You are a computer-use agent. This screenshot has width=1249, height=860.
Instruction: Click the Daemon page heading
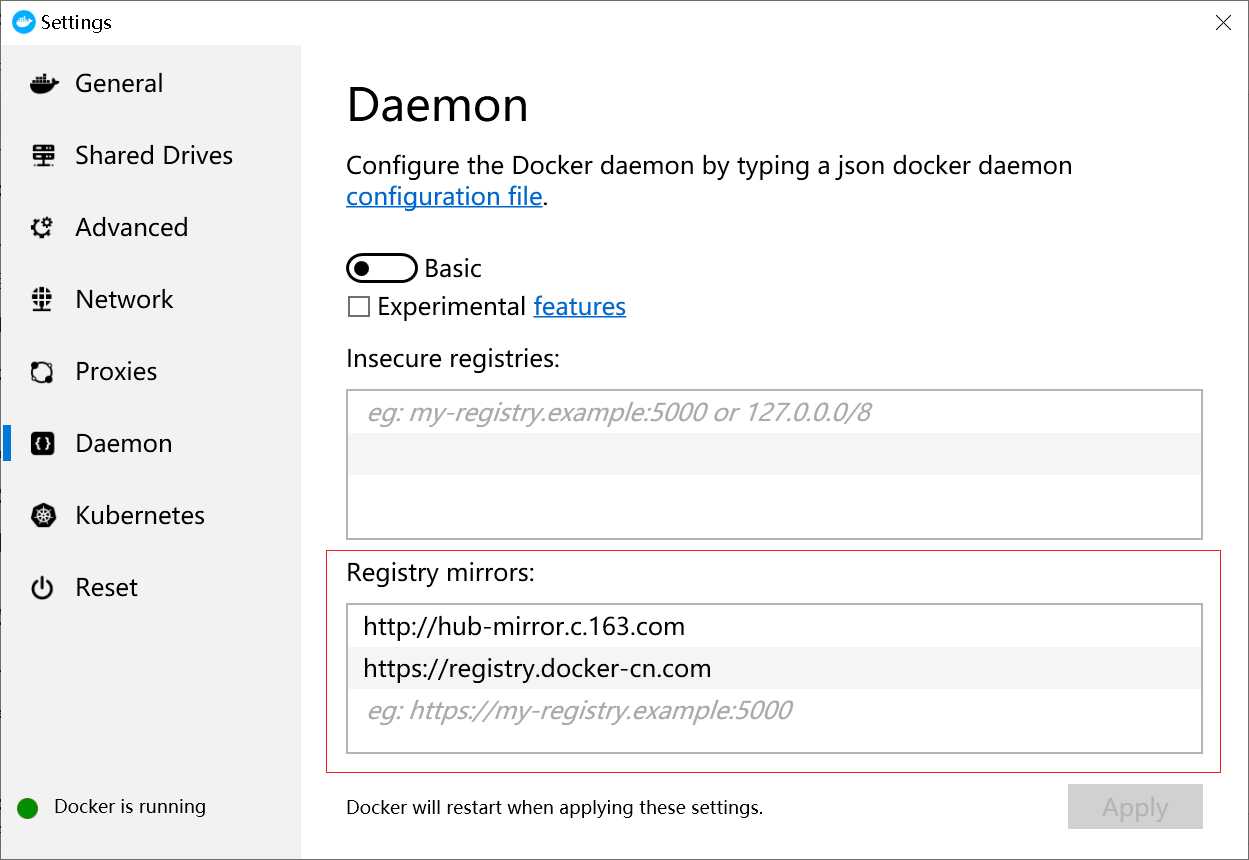pyautogui.click(x=437, y=105)
